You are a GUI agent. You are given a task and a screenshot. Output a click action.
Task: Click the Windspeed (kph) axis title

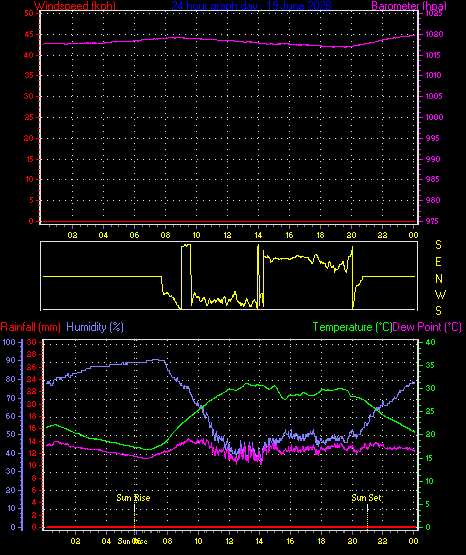pos(75,6)
